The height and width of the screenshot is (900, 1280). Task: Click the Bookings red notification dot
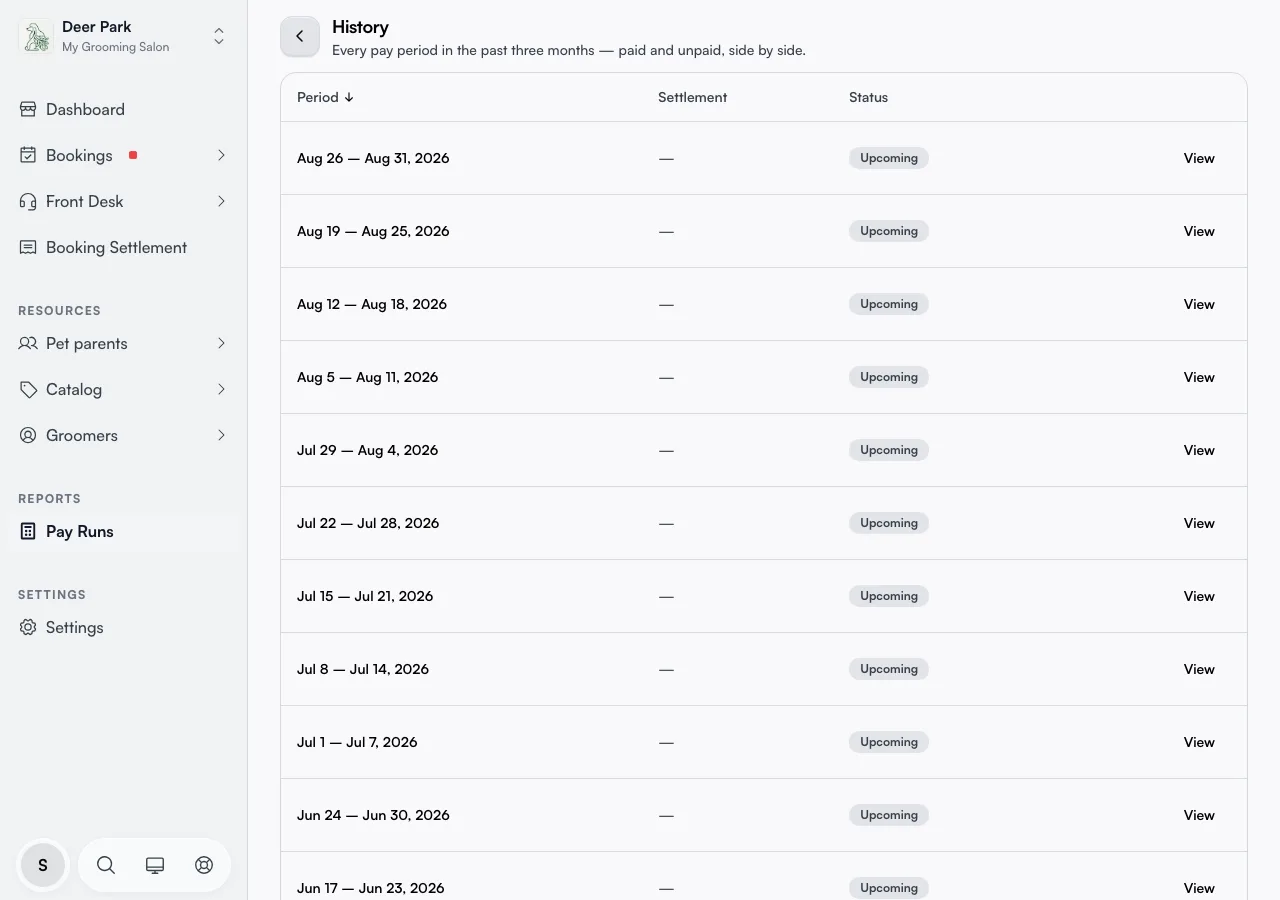(x=133, y=155)
